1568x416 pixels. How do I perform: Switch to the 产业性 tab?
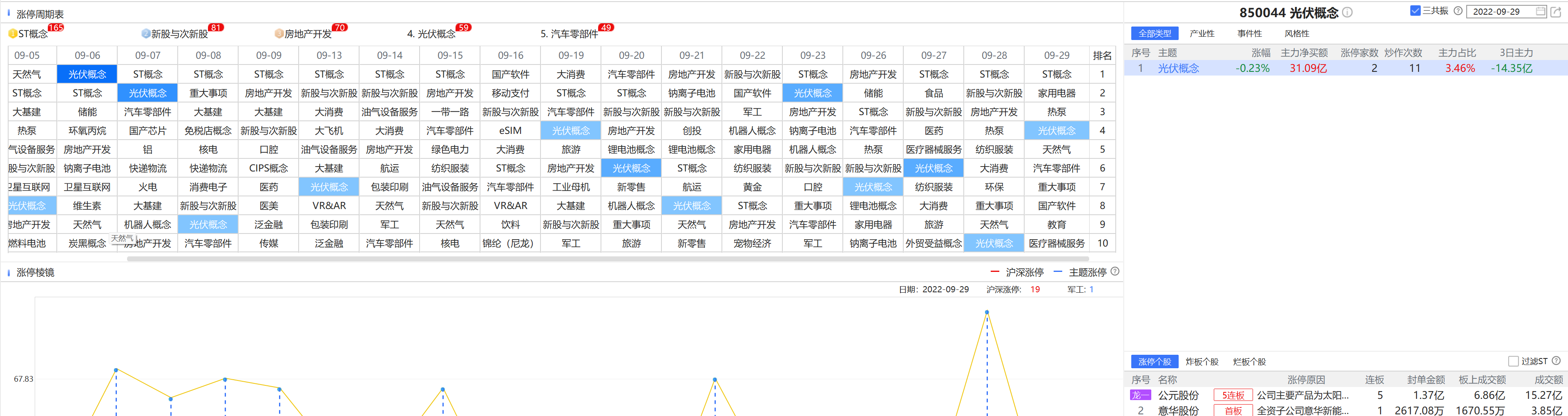[x=1202, y=33]
